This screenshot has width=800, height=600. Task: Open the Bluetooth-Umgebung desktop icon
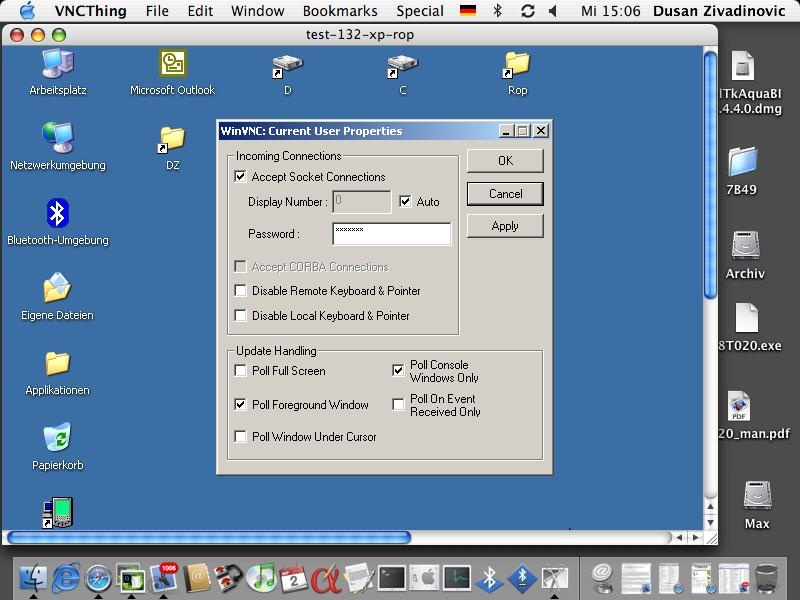point(57,213)
